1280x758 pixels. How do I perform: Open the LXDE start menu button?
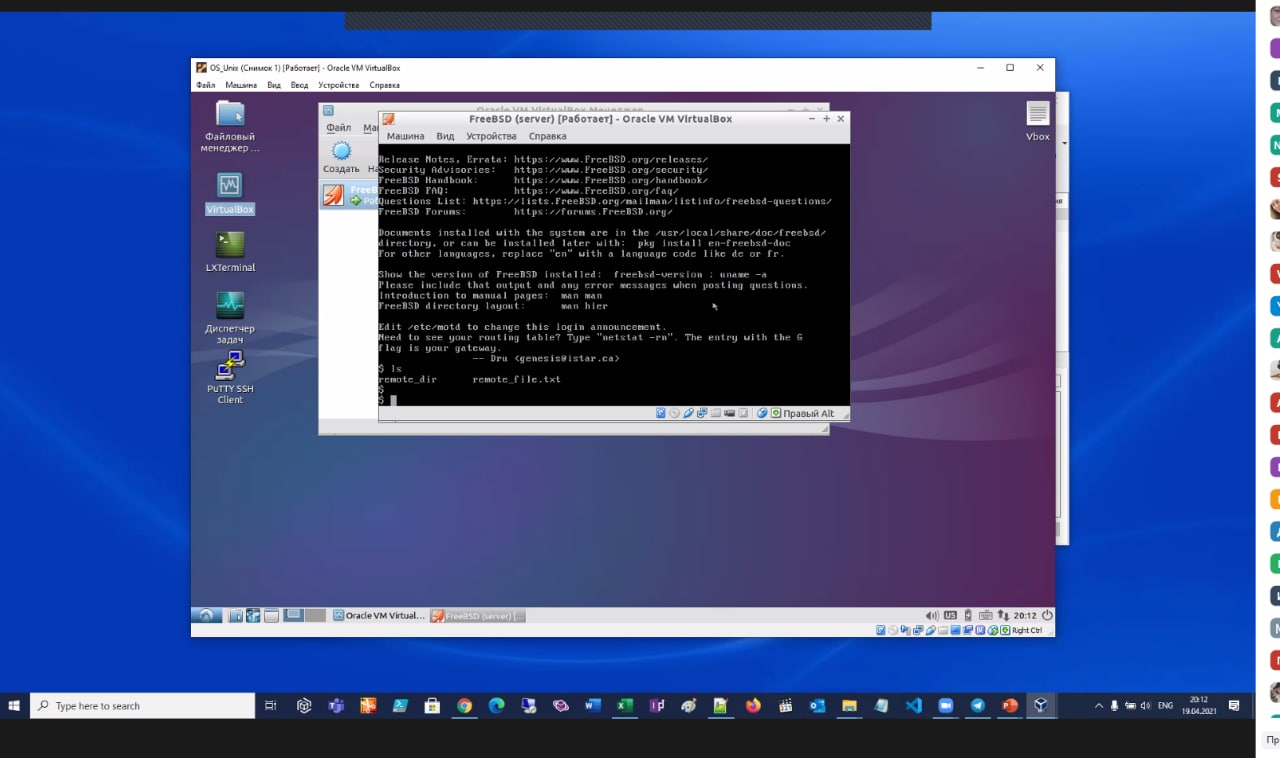(206, 615)
